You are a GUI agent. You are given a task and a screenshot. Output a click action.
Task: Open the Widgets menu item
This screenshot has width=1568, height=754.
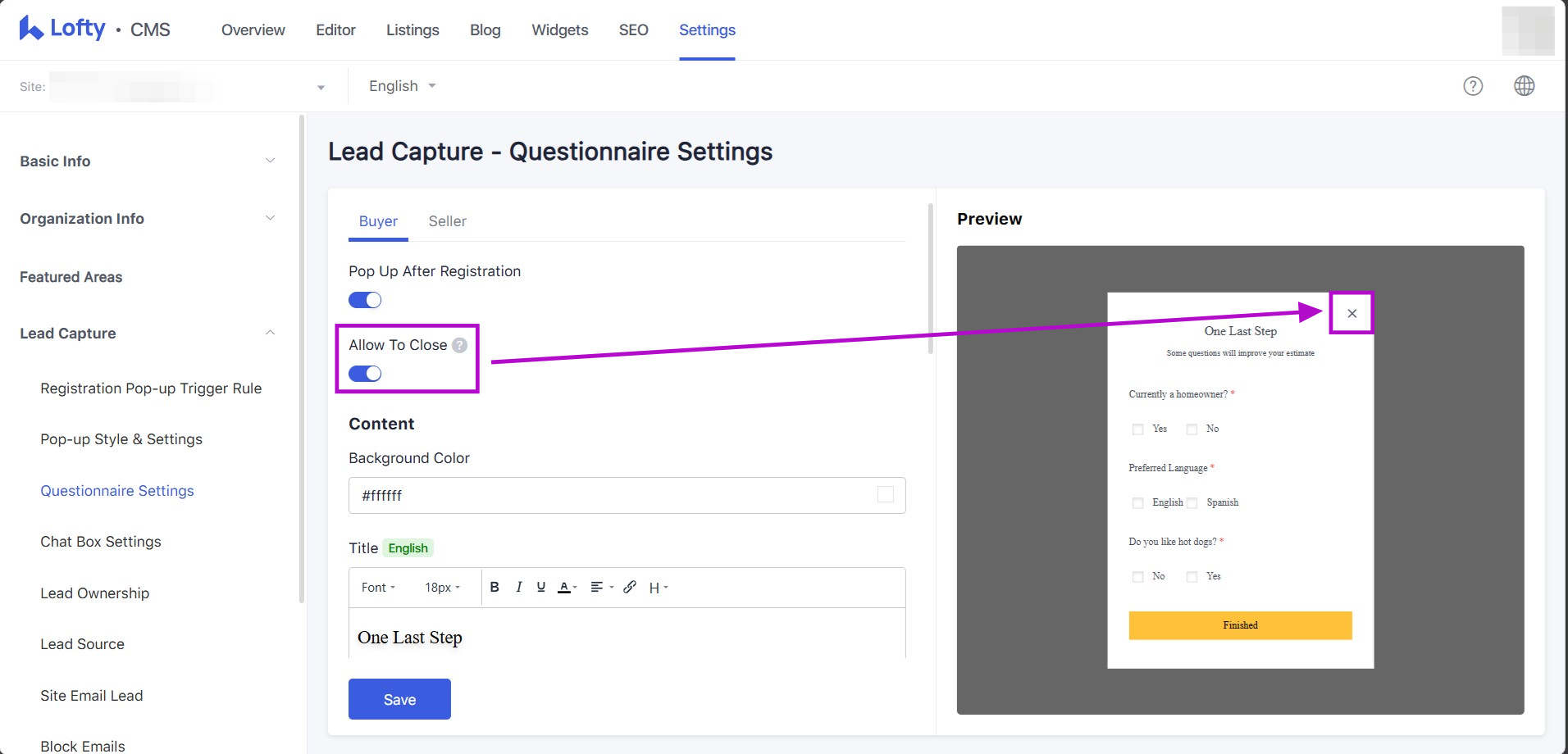pyautogui.click(x=559, y=30)
